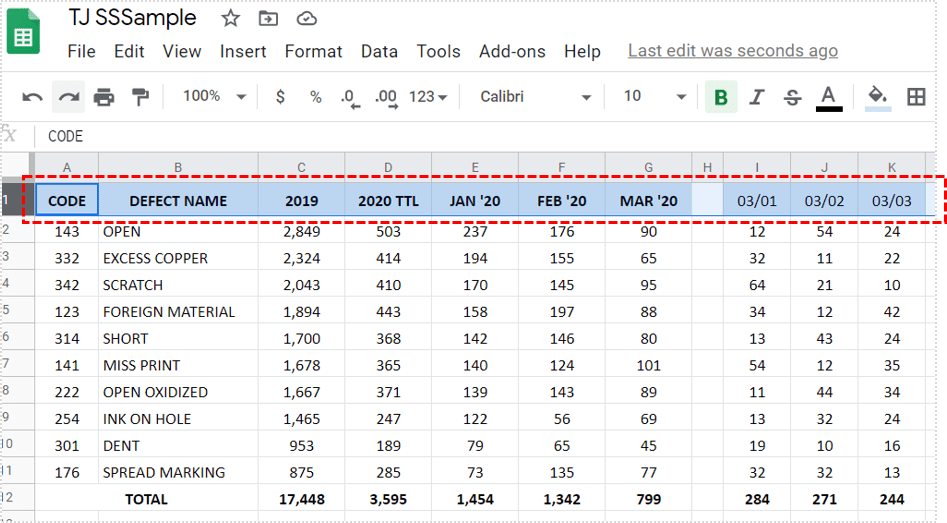The height and width of the screenshot is (523, 947).
Task: Open the zoom 100% dropdown
Action: coord(214,96)
